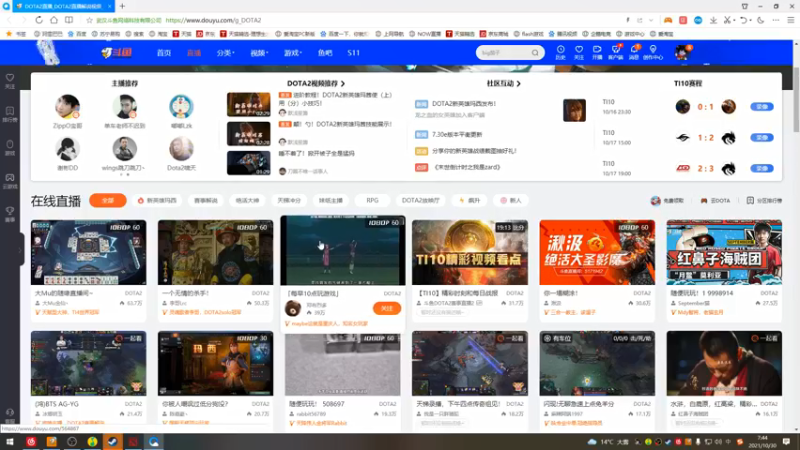Screen dimensions: 800x450
Task: Open the browser reading mode book icon
Action: [69, 20]
